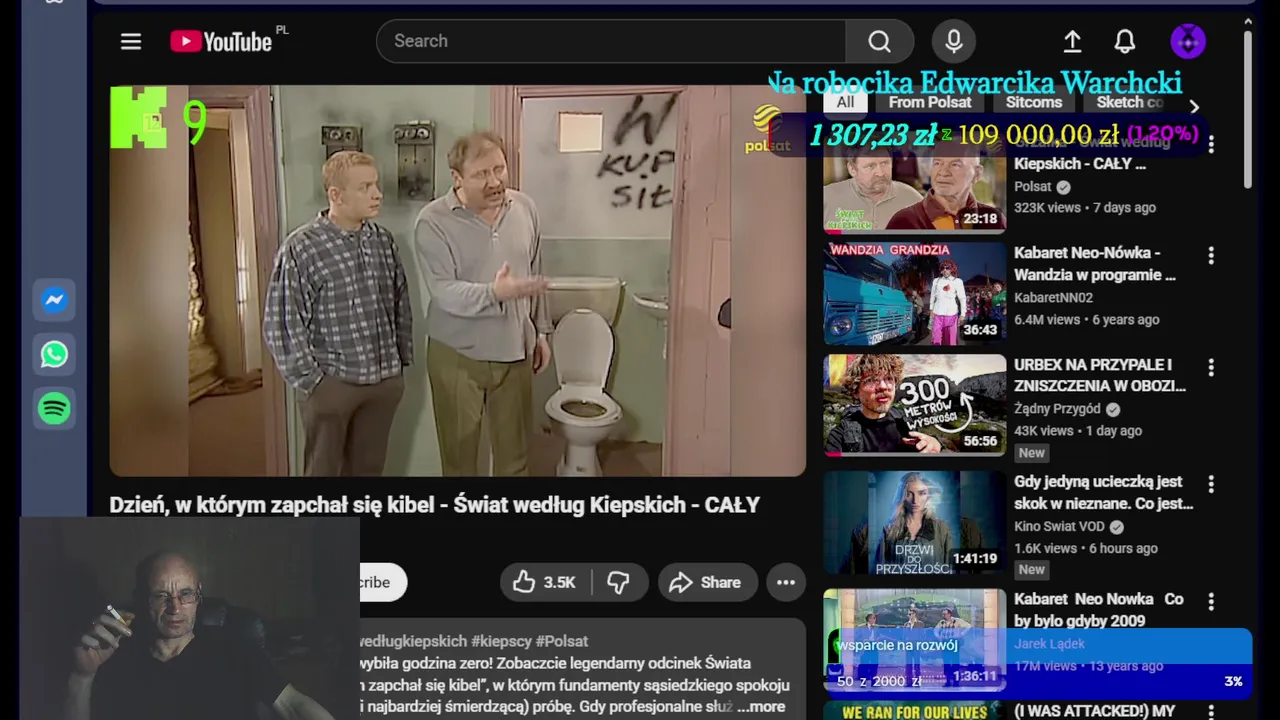Dislike the video with thumbs down
This screenshot has width=1280, height=720.
point(619,582)
